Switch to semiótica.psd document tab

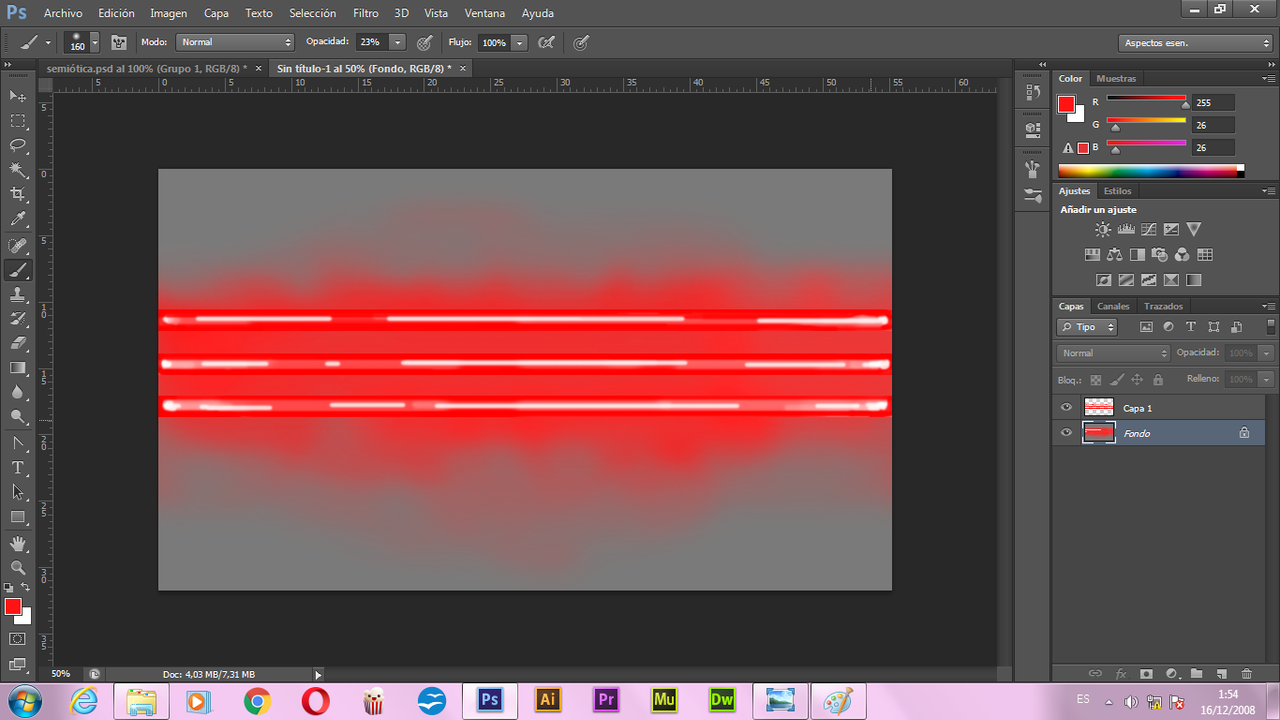pyautogui.click(x=146, y=68)
